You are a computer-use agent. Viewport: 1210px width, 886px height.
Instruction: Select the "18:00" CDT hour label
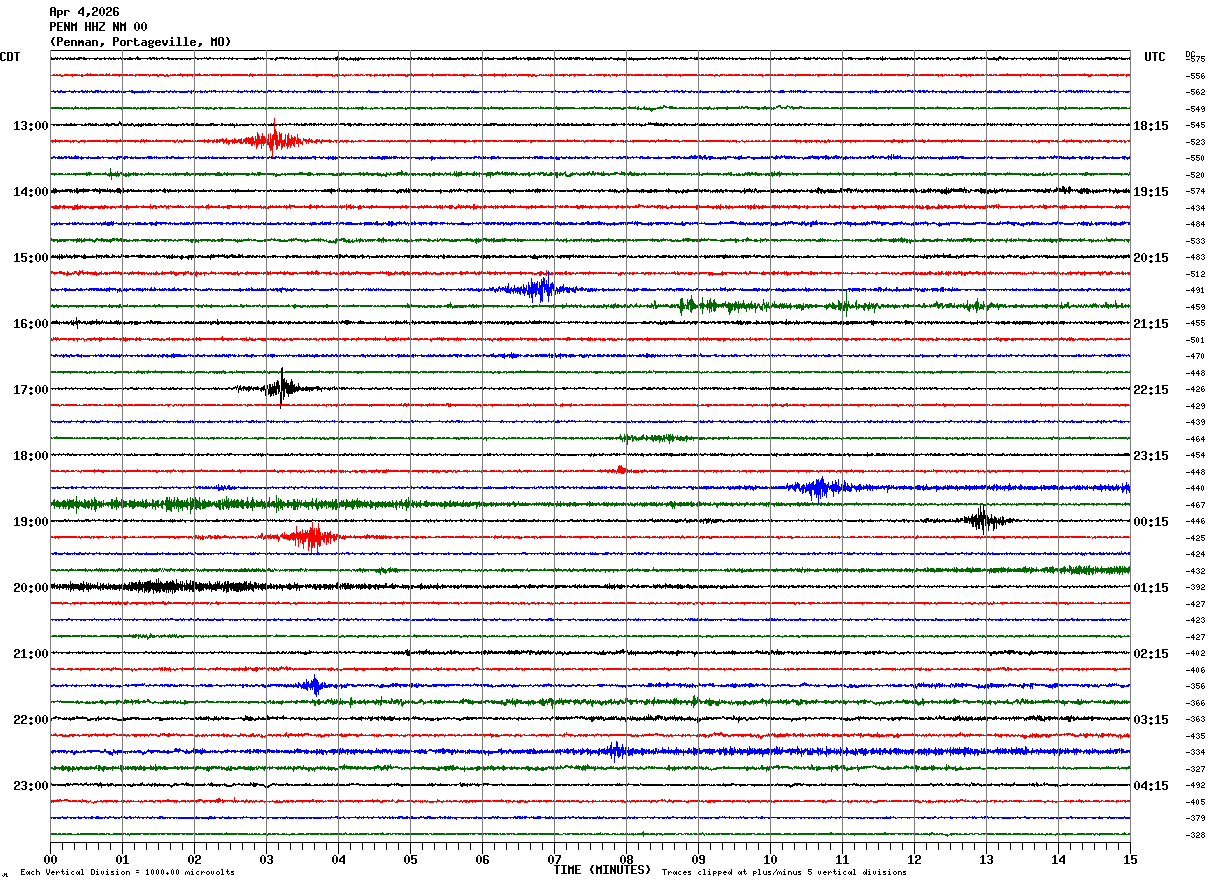[31, 456]
